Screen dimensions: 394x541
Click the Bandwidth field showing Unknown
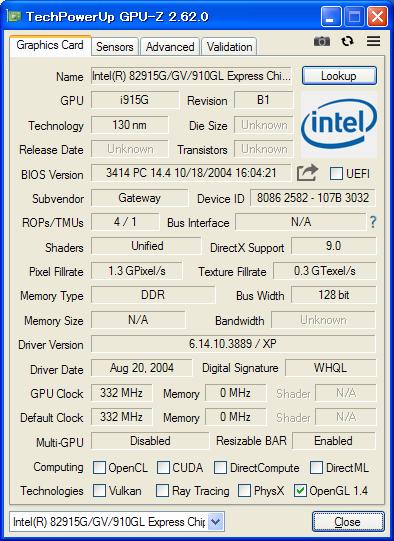pos(323,320)
